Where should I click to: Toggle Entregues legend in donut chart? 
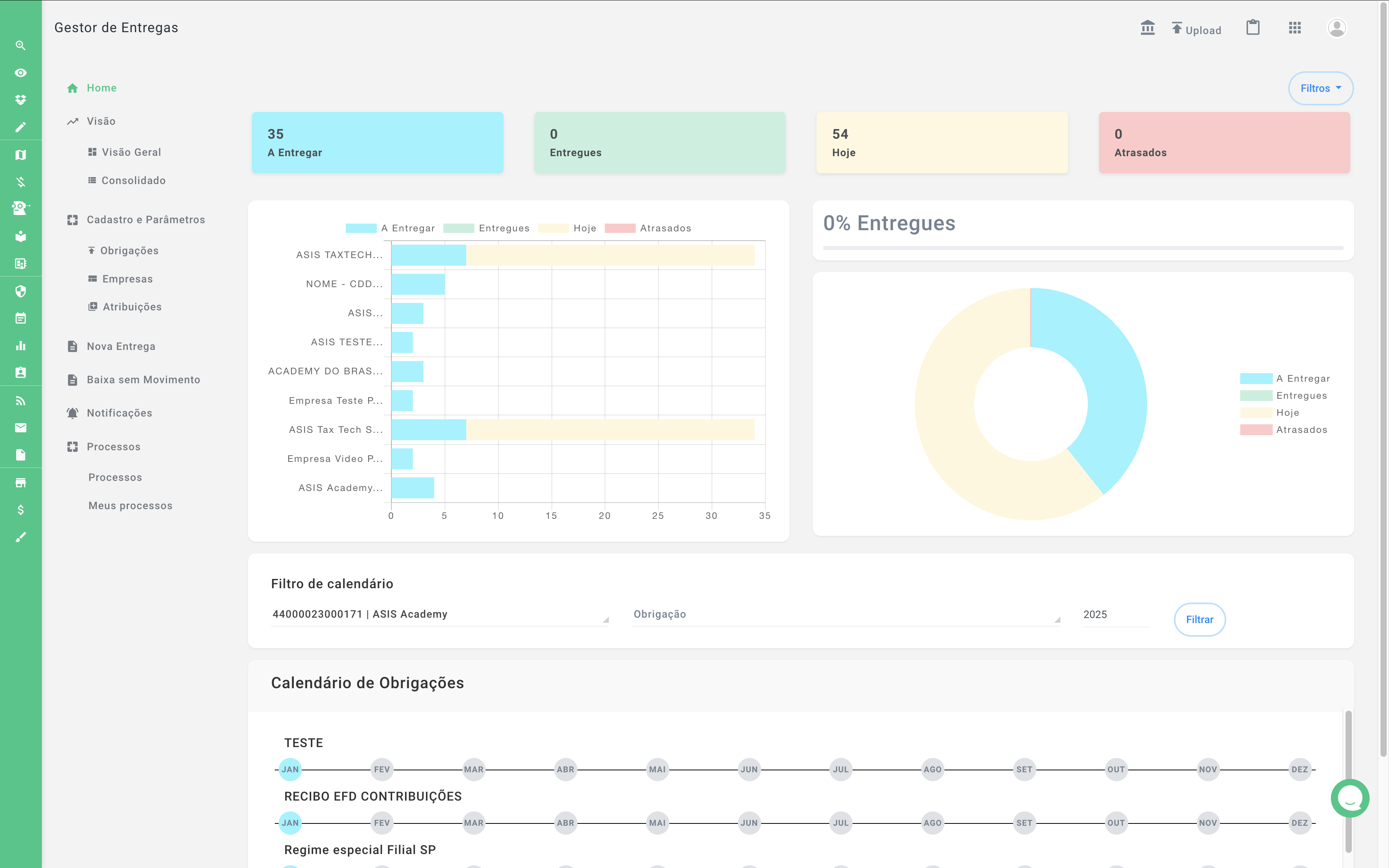click(x=1284, y=396)
